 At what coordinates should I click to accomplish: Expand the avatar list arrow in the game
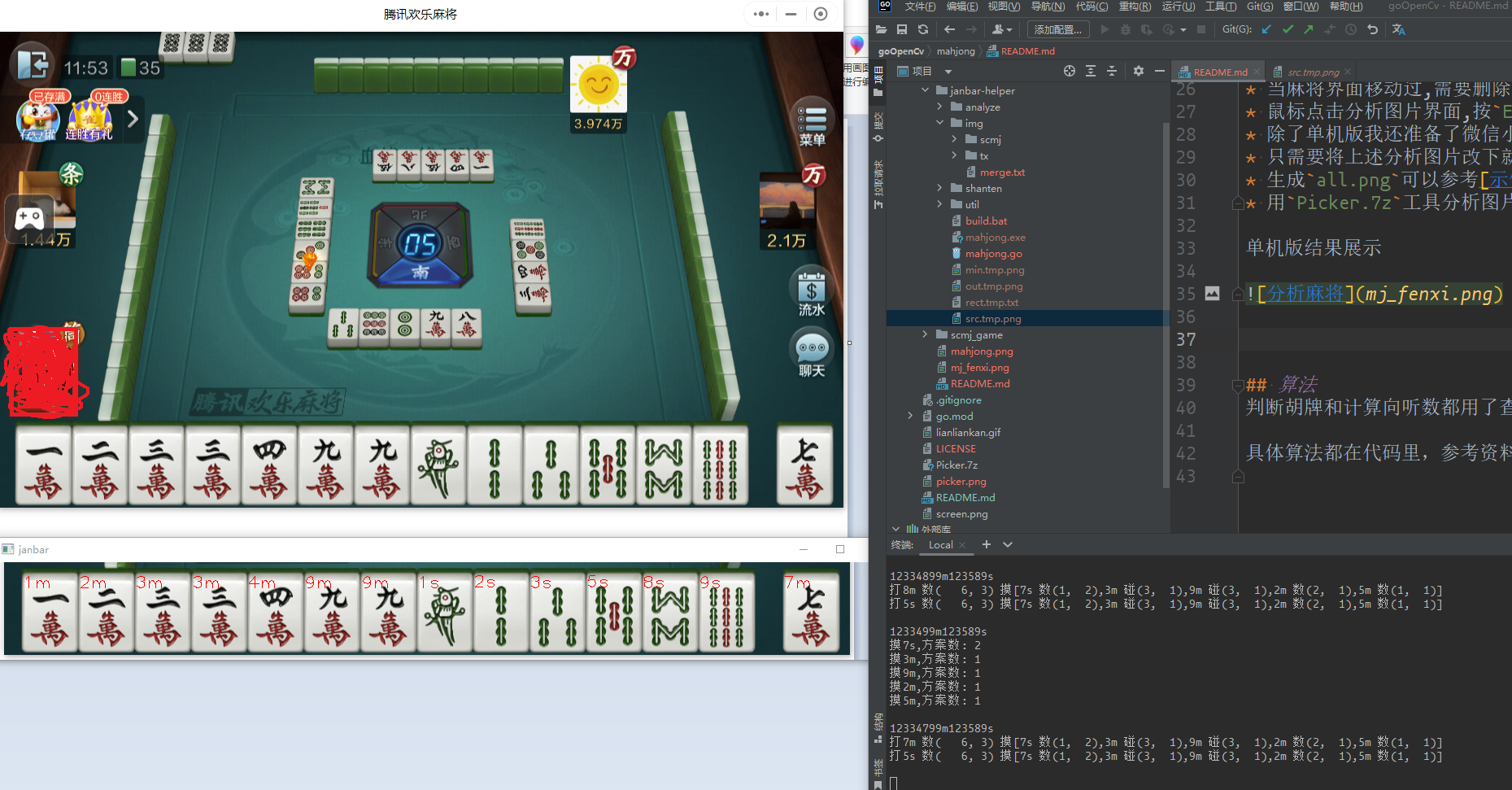(133, 120)
